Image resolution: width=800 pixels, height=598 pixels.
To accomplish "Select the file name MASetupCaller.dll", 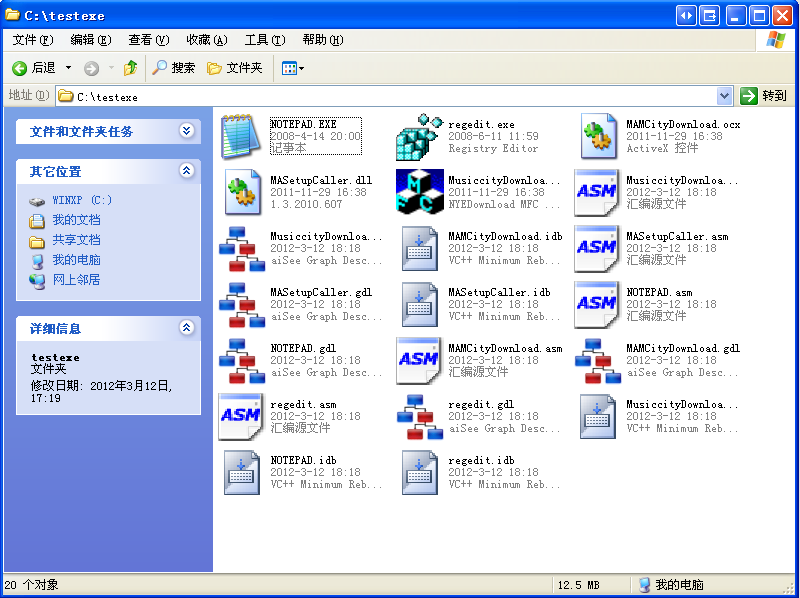I will tap(321, 181).
